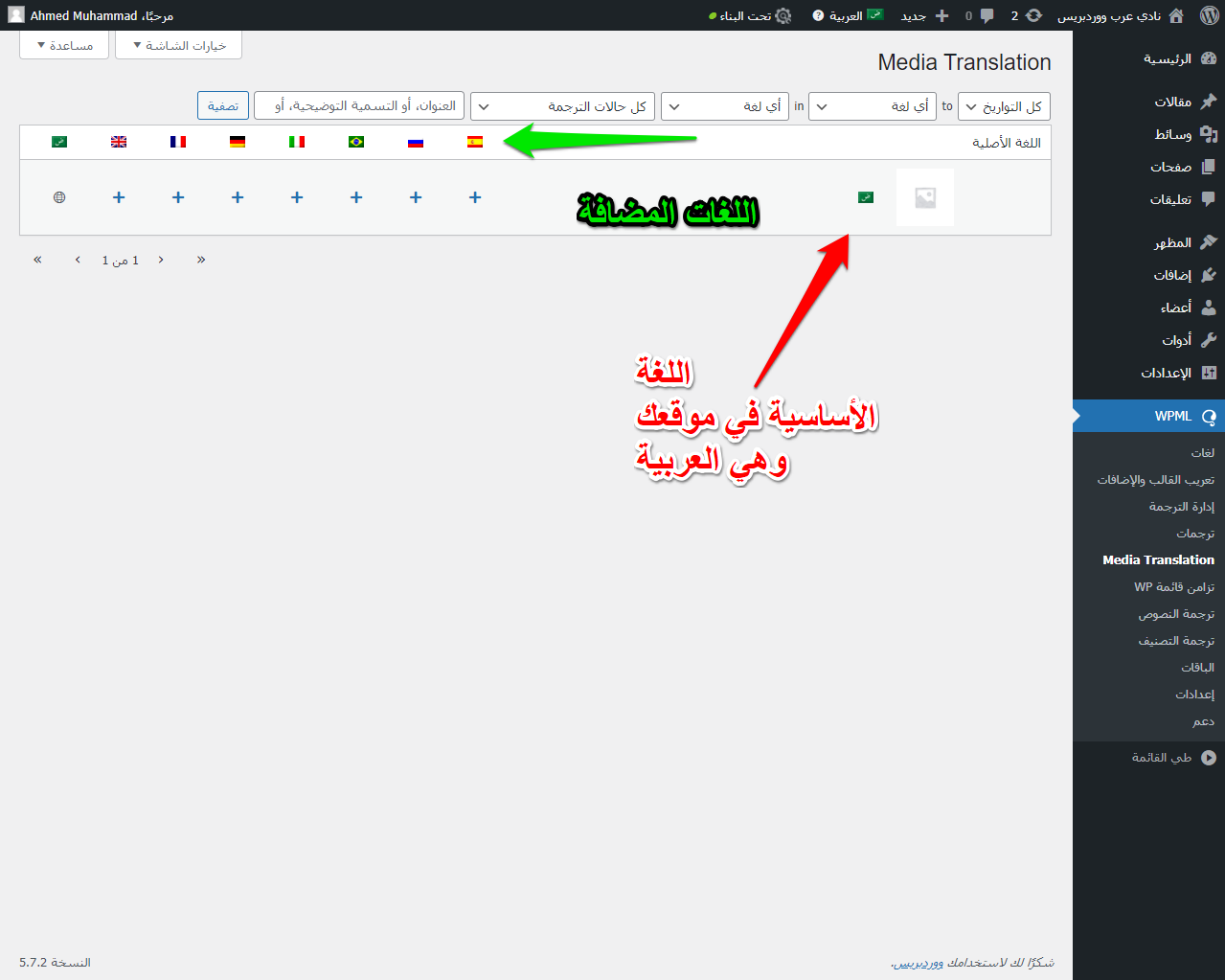Click the globe icon in the media row
The image size is (1225, 980).
pos(59,197)
